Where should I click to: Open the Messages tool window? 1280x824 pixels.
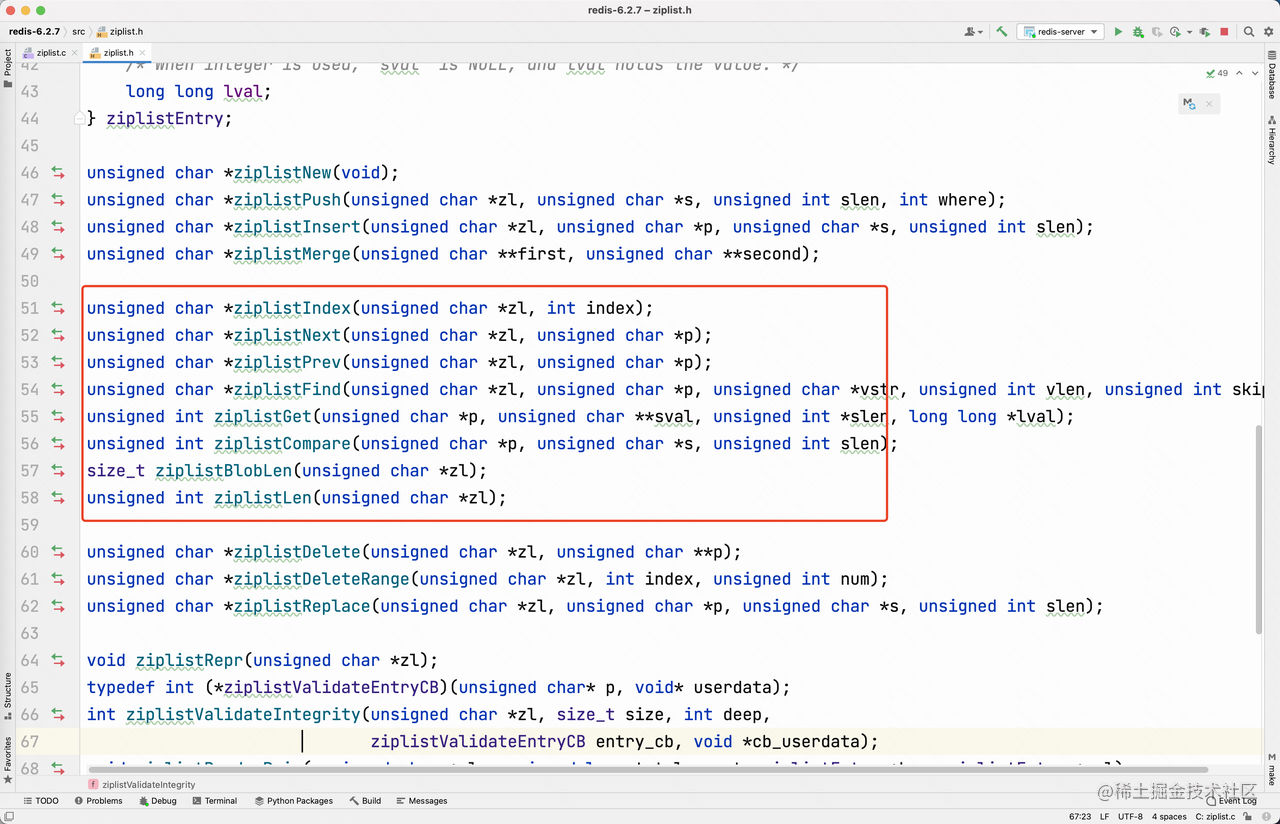[x=422, y=801]
